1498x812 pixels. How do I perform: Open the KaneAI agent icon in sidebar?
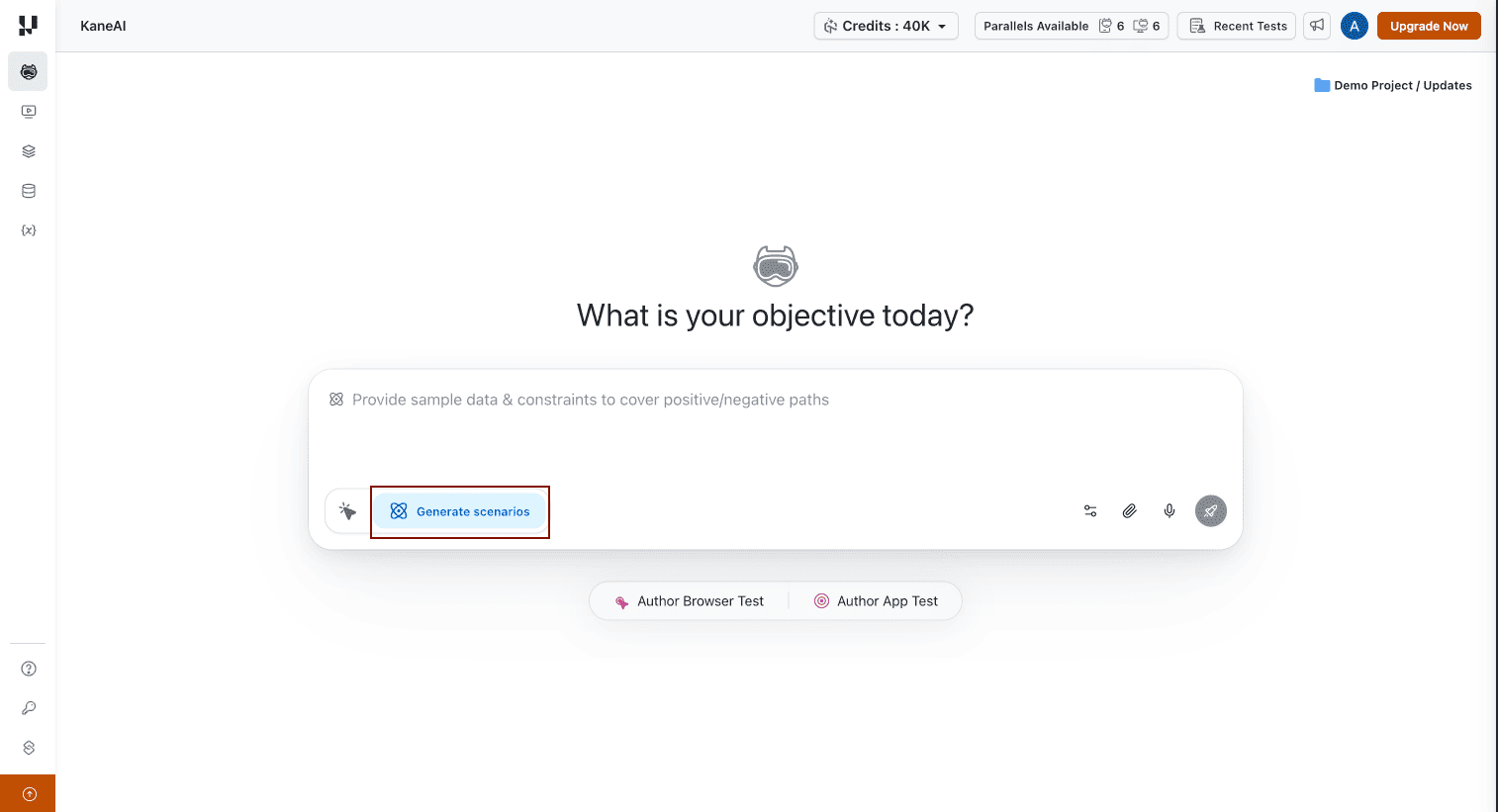tap(29, 72)
